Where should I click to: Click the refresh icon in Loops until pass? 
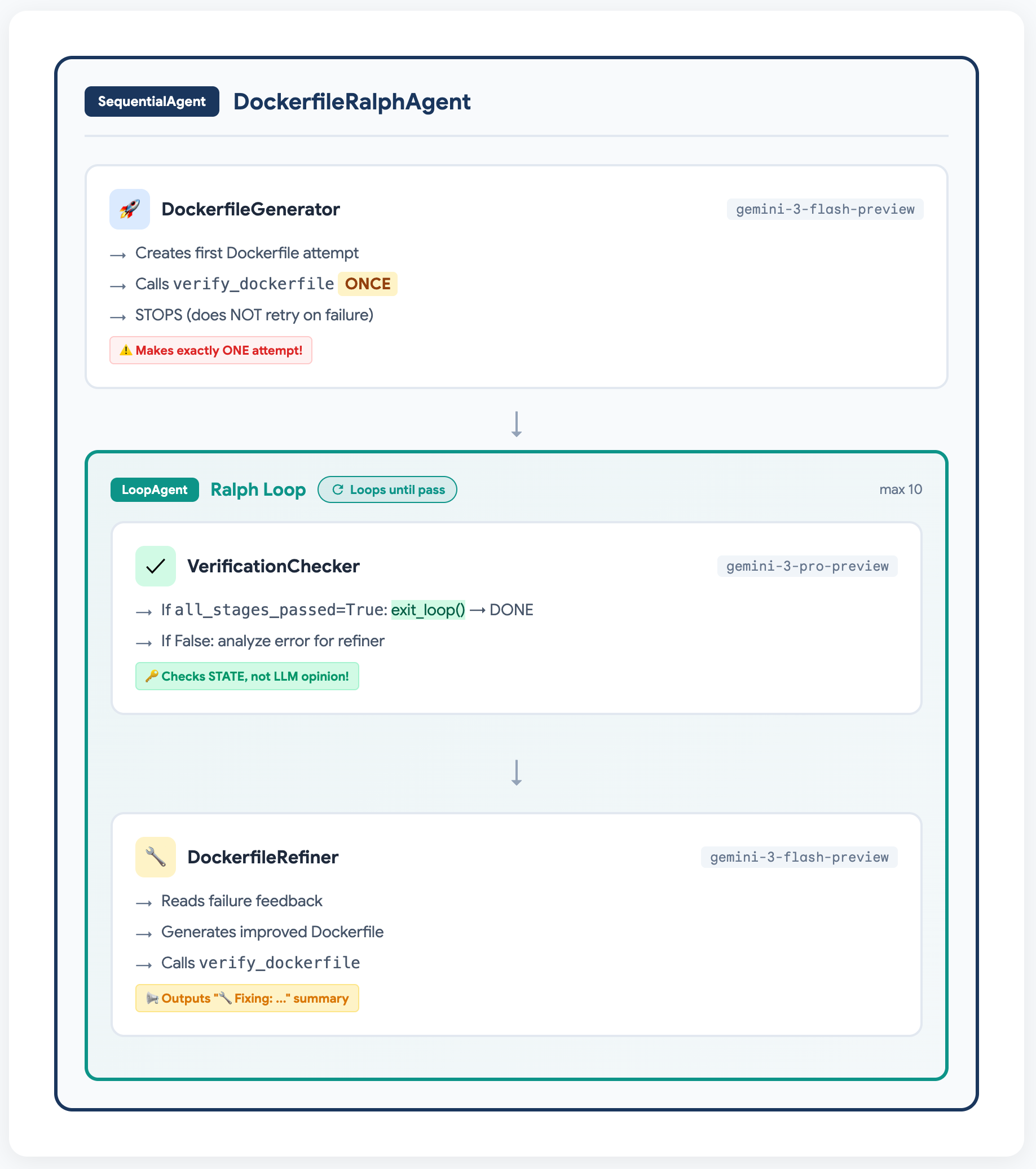tap(337, 489)
